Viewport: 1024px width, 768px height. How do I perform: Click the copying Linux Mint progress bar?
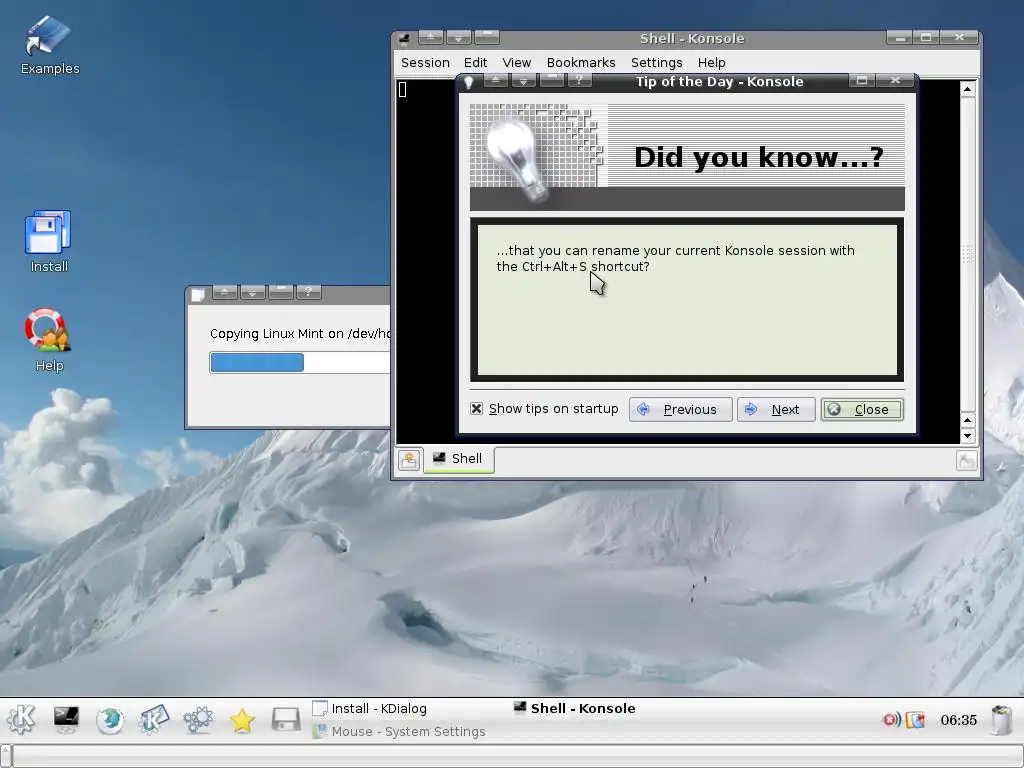point(300,362)
